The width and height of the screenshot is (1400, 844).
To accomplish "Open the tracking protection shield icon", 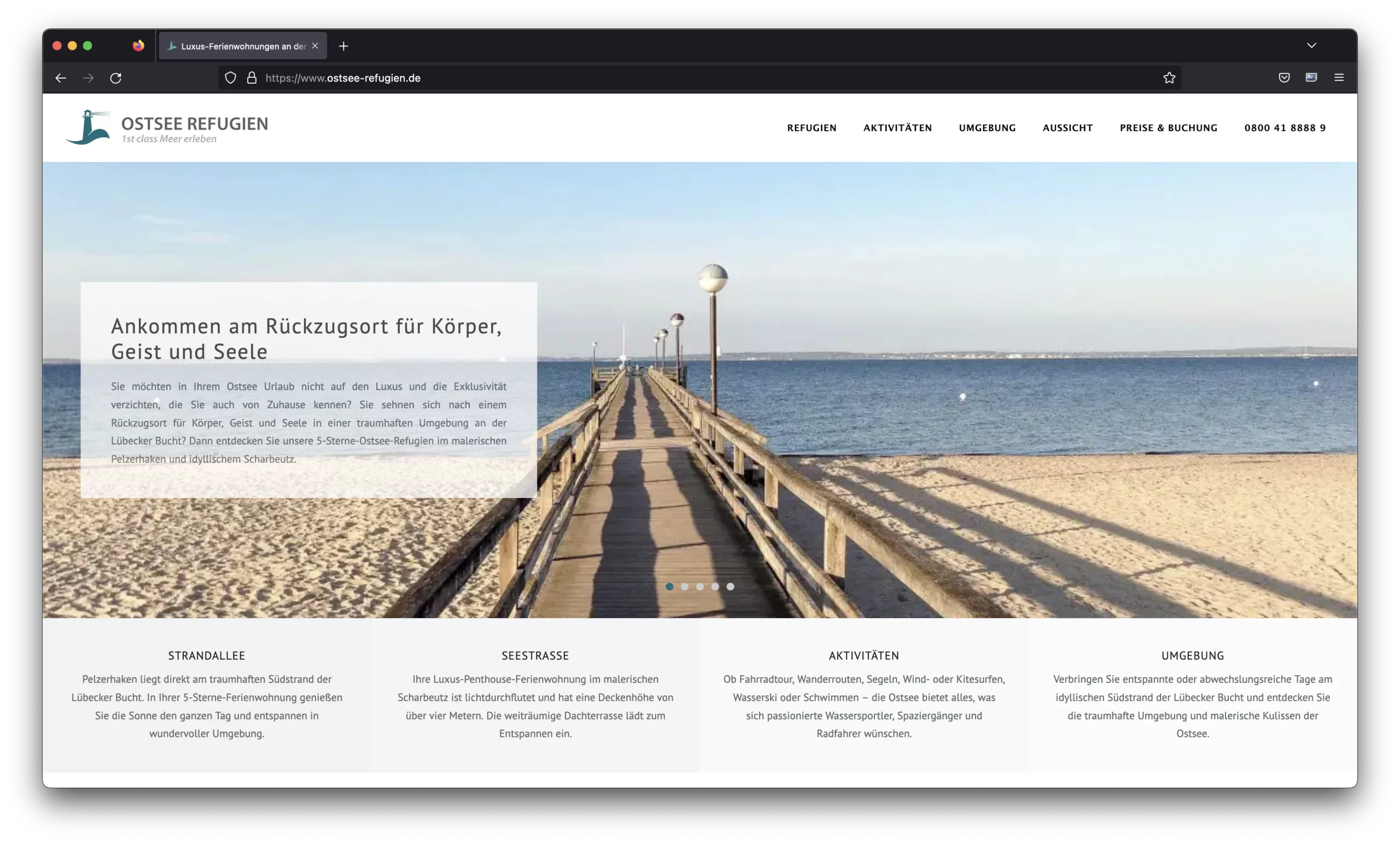I will point(230,78).
